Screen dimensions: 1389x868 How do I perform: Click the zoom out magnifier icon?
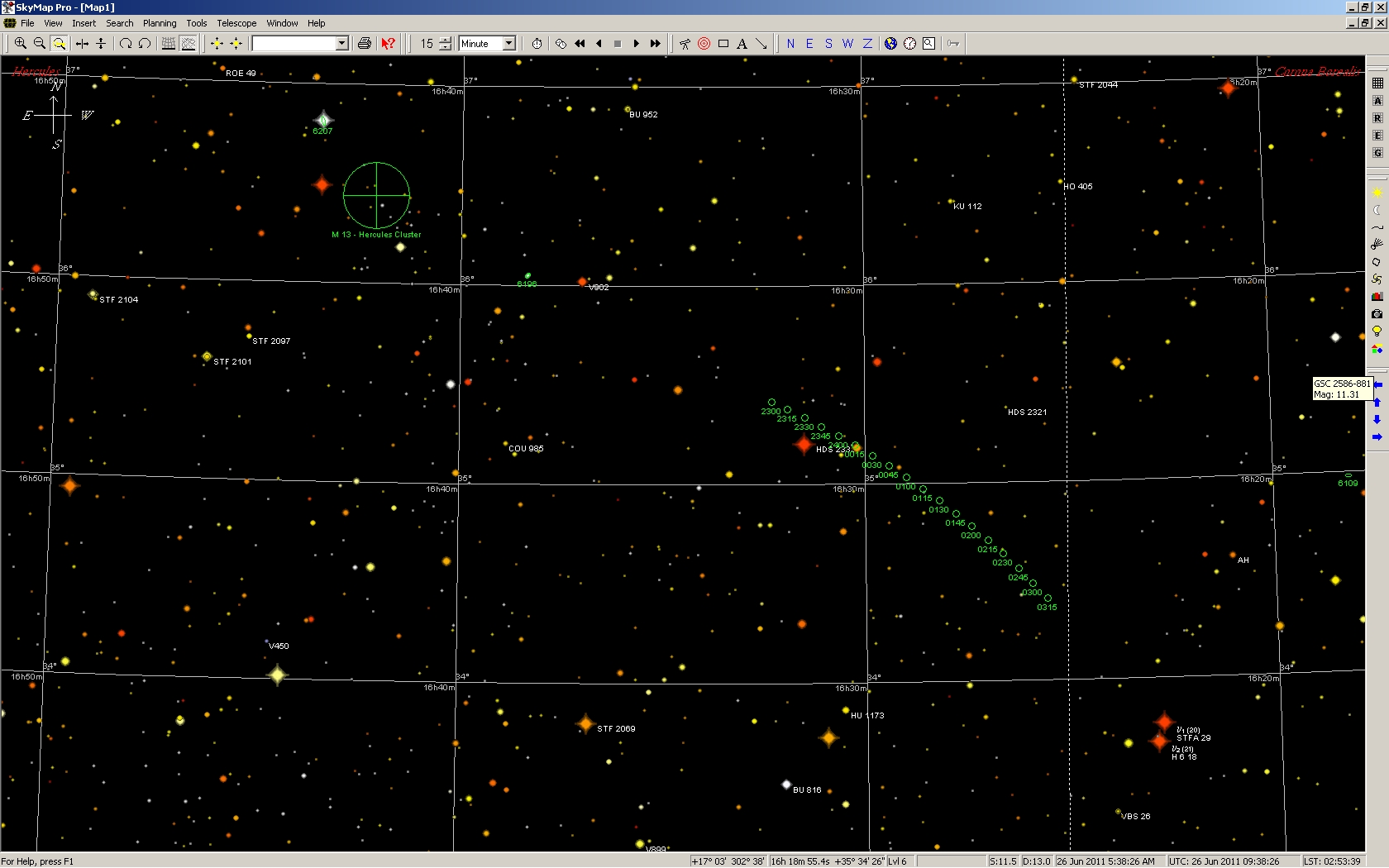click(x=39, y=44)
